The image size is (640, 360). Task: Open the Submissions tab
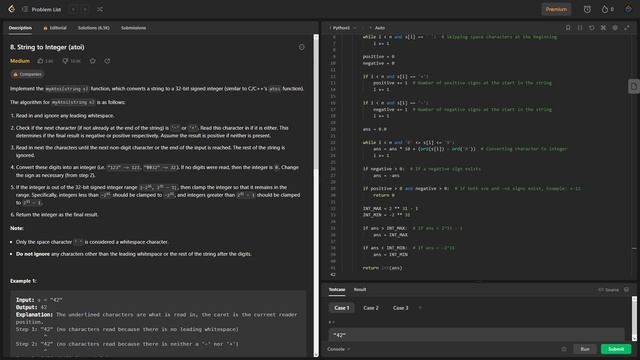133,28
